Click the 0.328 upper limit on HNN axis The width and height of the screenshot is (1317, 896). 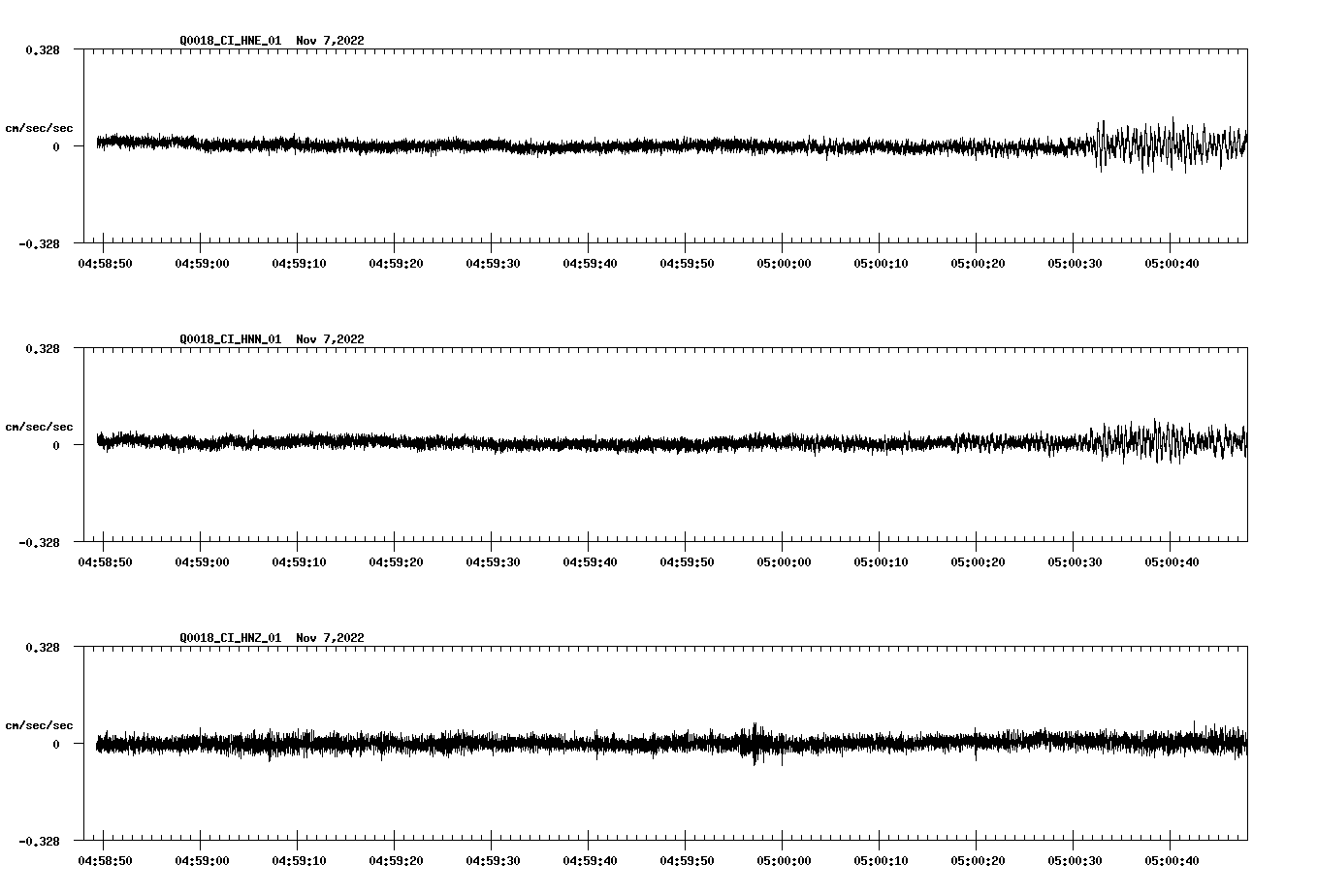pos(43,348)
